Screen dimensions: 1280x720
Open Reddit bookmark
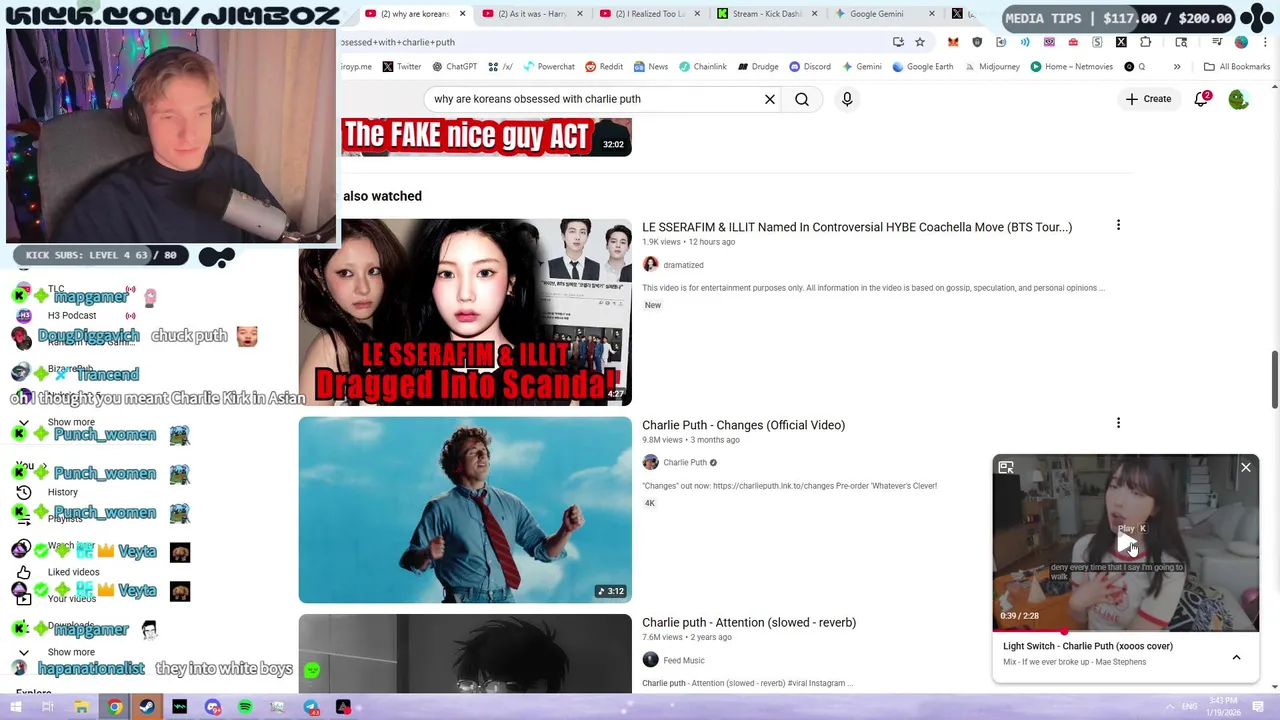tap(604, 67)
